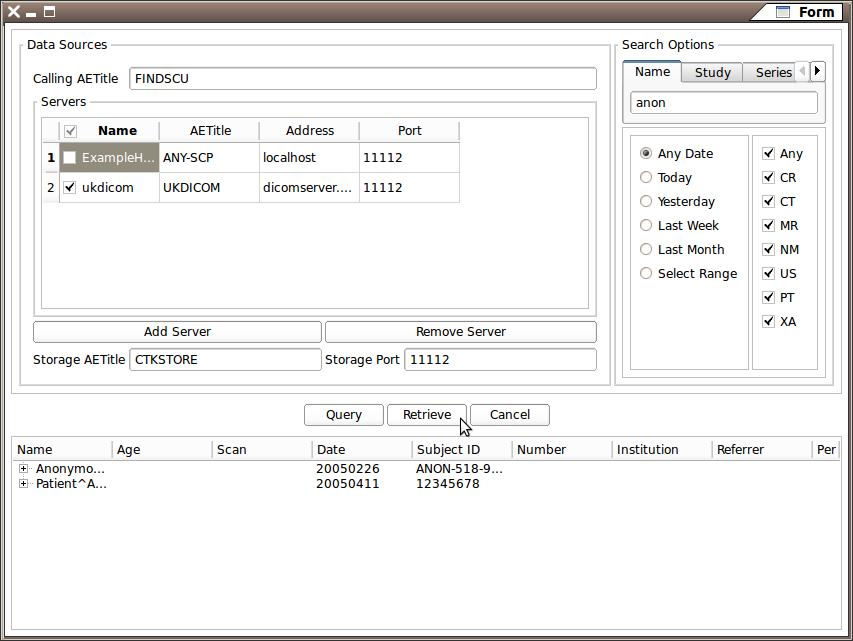Click the right tab scroll arrow
This screenshot has width=853, height=641.
pyautogui.click(x=818, y=71)
